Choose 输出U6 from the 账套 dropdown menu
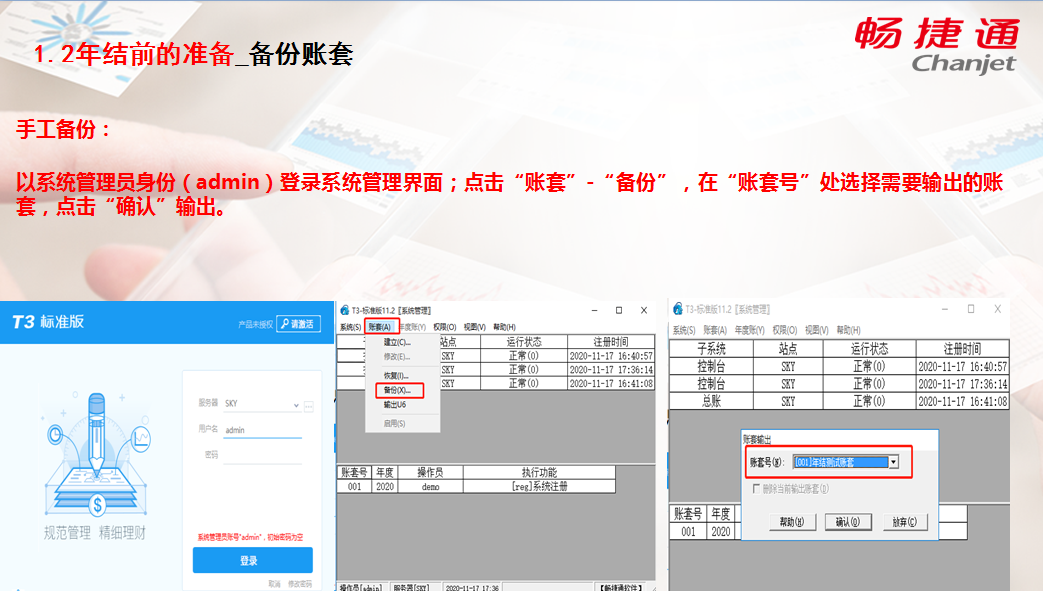The width and height of the screenshot is (1043, 591). (x=394, y=405)
